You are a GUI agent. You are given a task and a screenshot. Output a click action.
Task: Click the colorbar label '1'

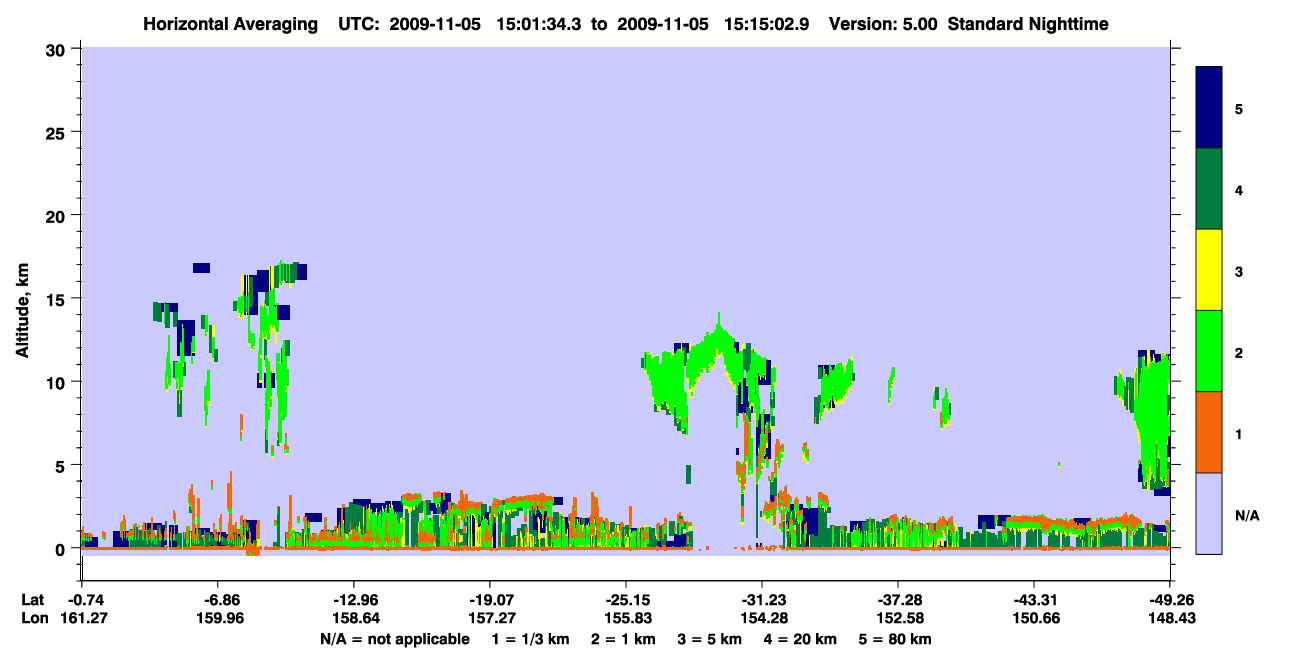tap(1238, 433)
